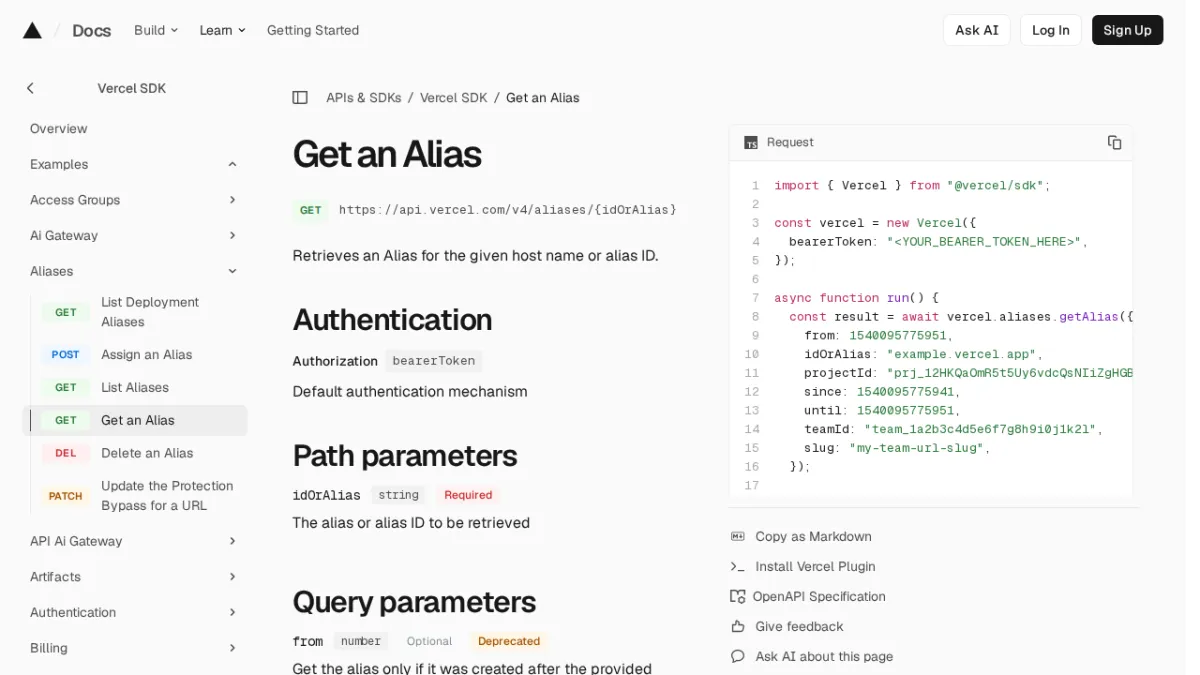Click the Copy as Markdown link

(x=813, y=536)
